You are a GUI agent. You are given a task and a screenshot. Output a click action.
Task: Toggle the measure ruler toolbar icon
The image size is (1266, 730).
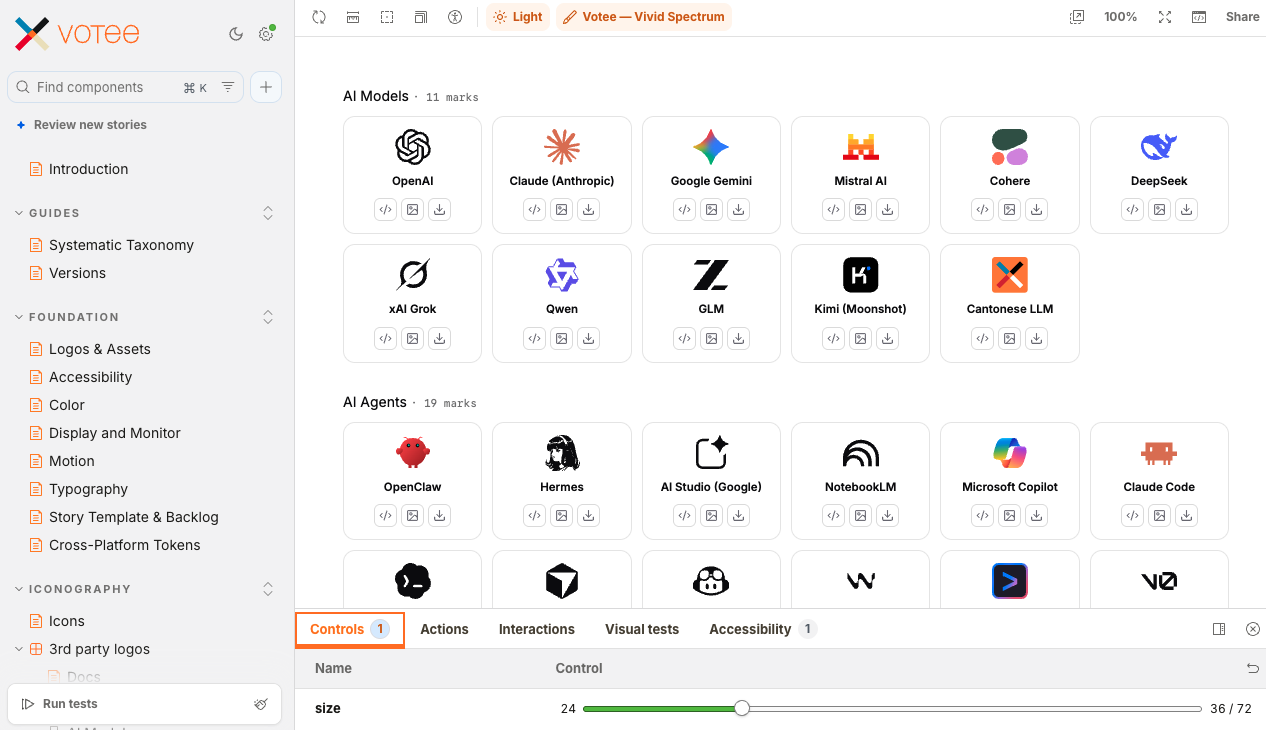pyautogui.click(x=353, y=17)
